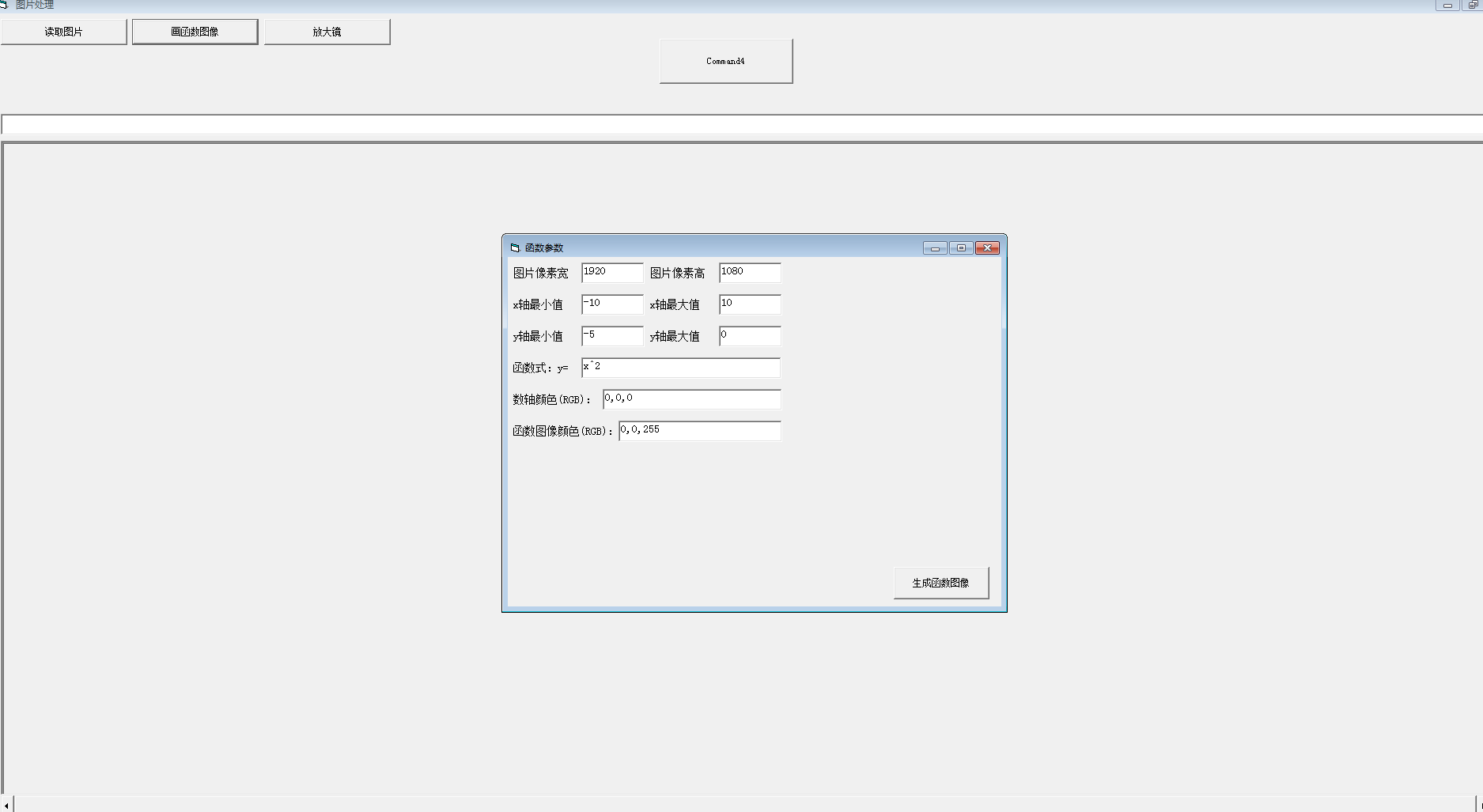Screen dimensions: 1483x812
Task: Click the long empty text box in main window
Action: [742, 124]
